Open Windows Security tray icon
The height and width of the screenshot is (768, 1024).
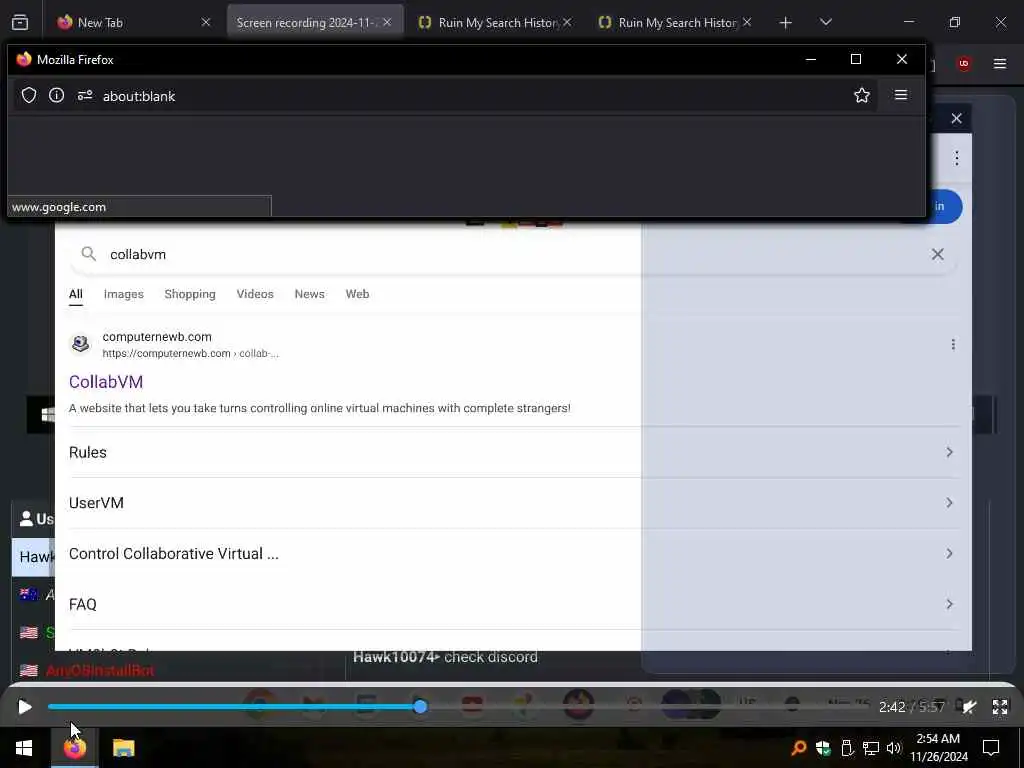[x=823, y=748]
